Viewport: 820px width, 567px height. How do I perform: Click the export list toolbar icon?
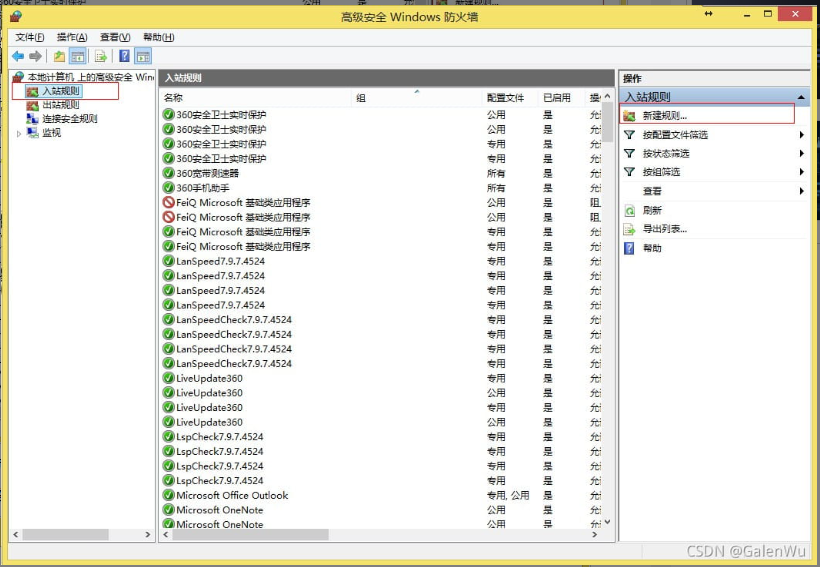pyautogui.click(x=101, y=56)
